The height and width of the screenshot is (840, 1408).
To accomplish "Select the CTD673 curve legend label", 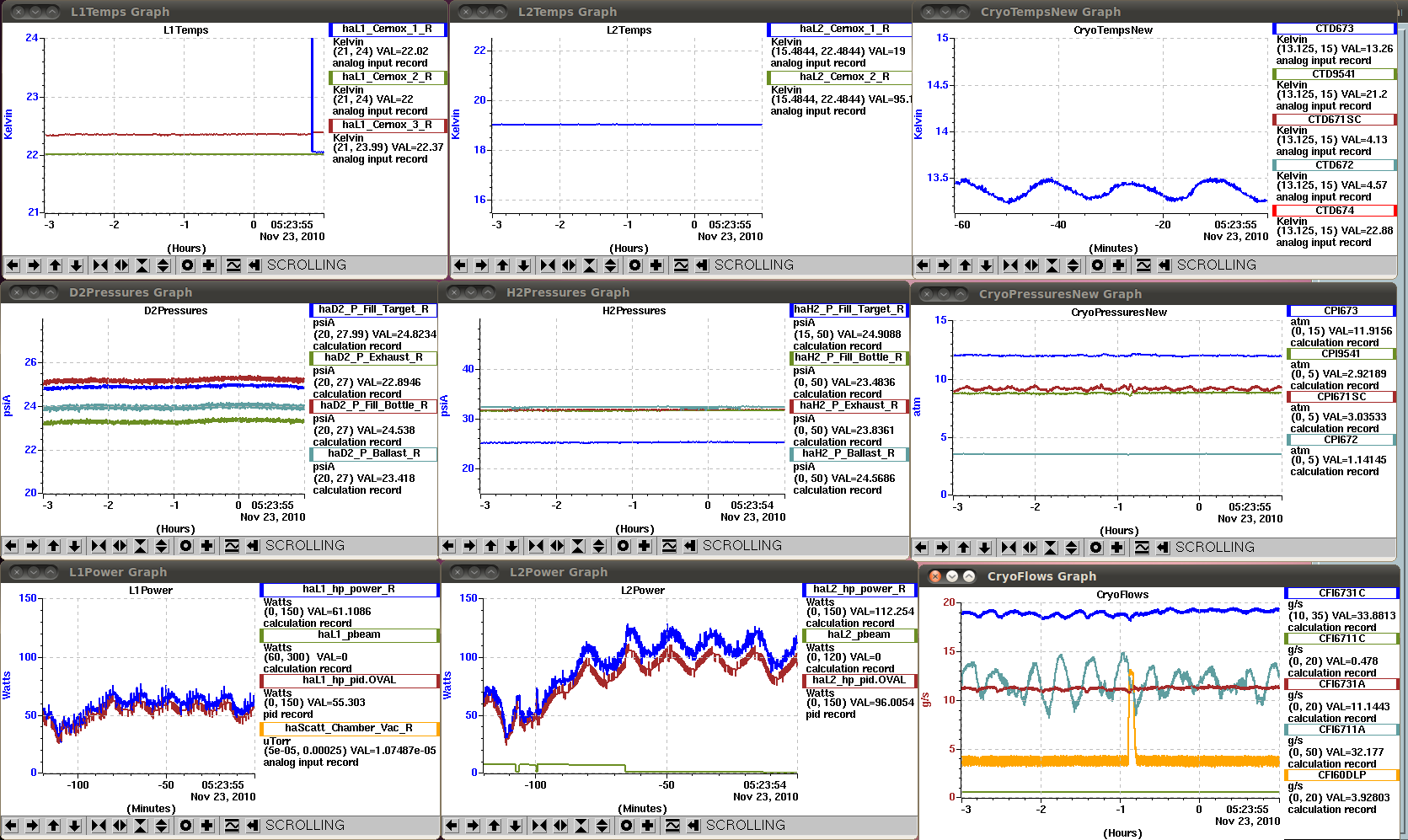I will pos(1335,29).
